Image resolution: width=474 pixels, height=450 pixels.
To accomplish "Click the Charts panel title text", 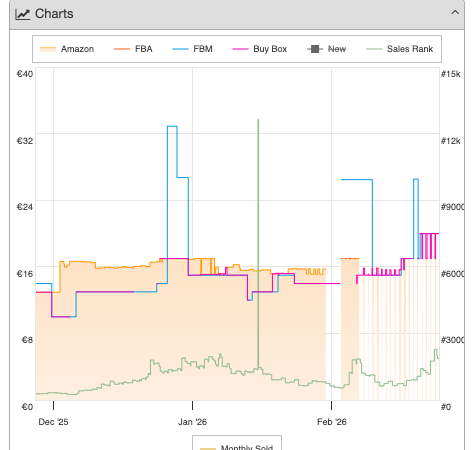I will click(54, 14).
